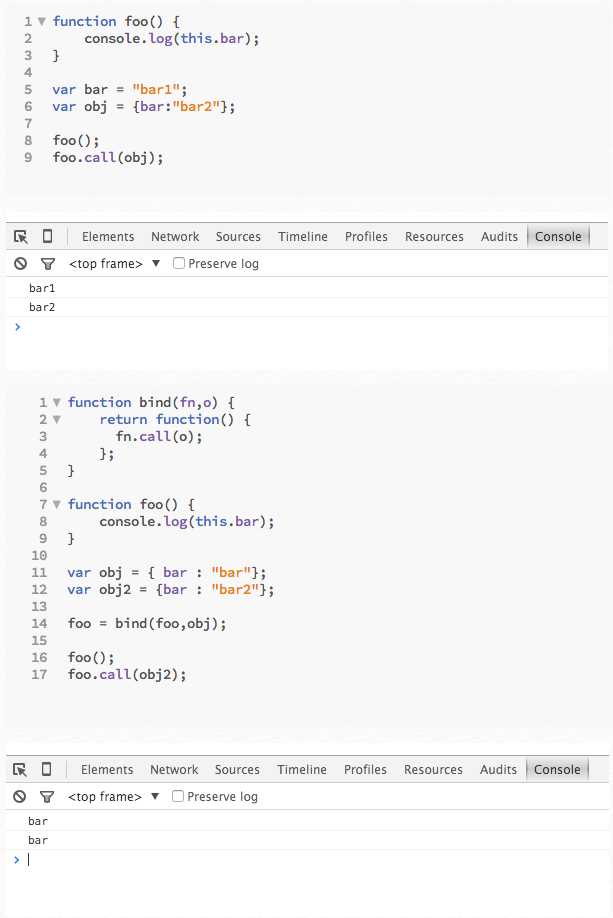Click the foo = bind(foo,obj); line
The image size is (613, 918).
[147, 624]
